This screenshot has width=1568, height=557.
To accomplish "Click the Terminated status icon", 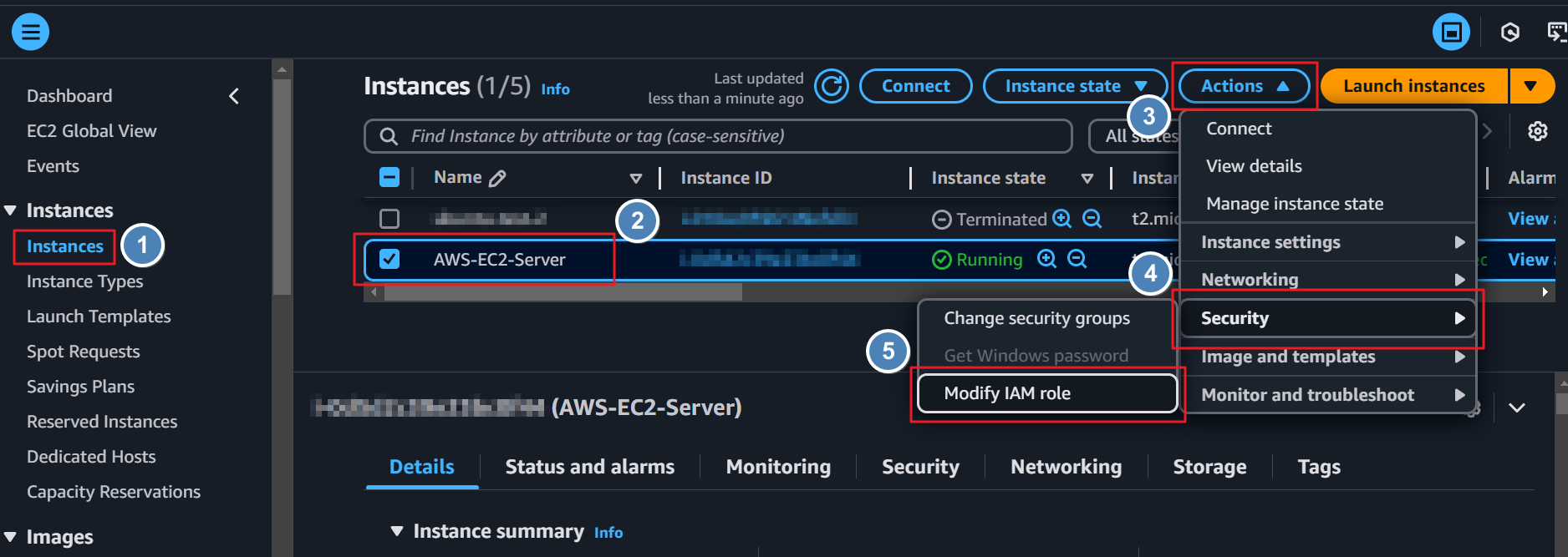I will pyautogui.click(x=942, y=220).
